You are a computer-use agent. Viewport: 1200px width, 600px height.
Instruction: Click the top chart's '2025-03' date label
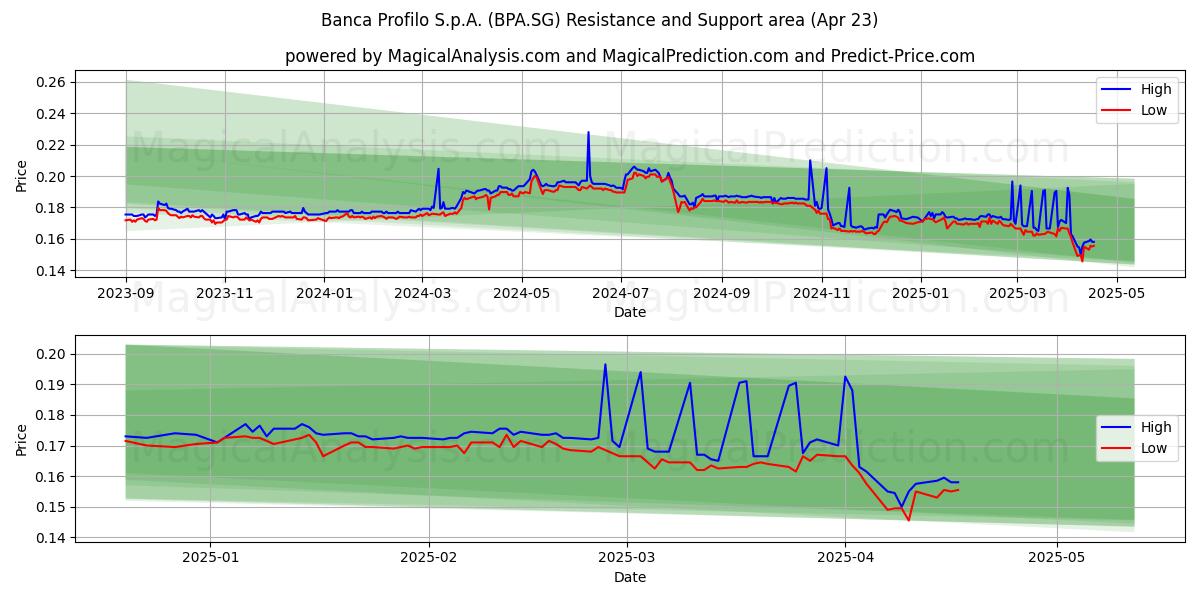1017,294
